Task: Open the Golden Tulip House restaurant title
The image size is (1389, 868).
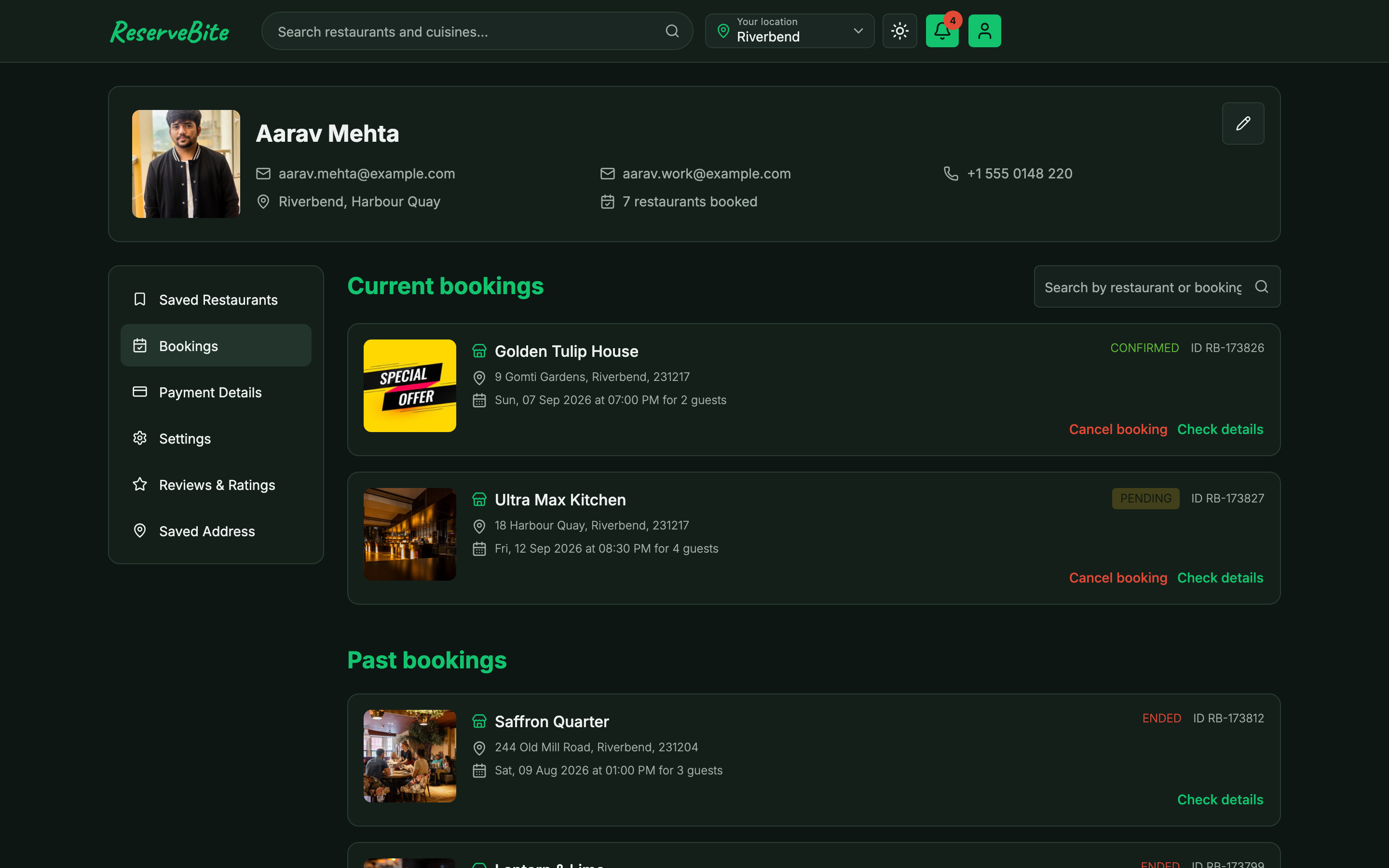Action: pos(566,351)
